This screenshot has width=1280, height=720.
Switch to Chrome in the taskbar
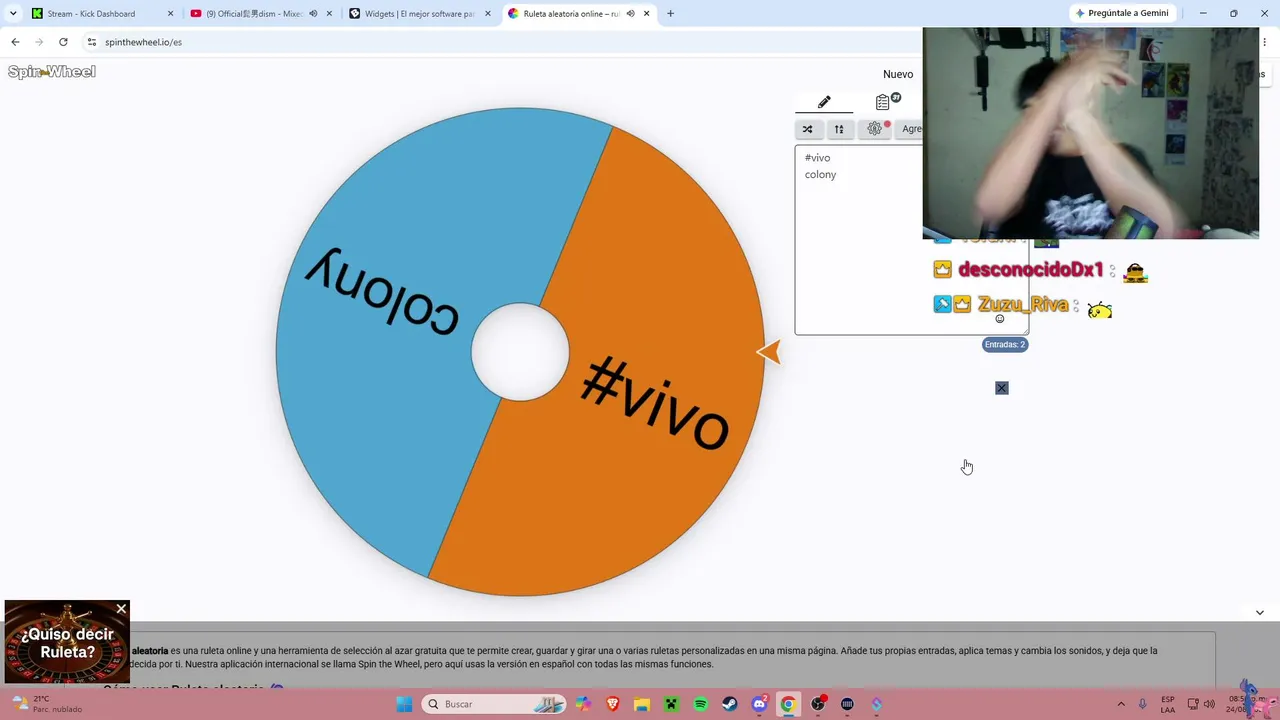(788, 704)
